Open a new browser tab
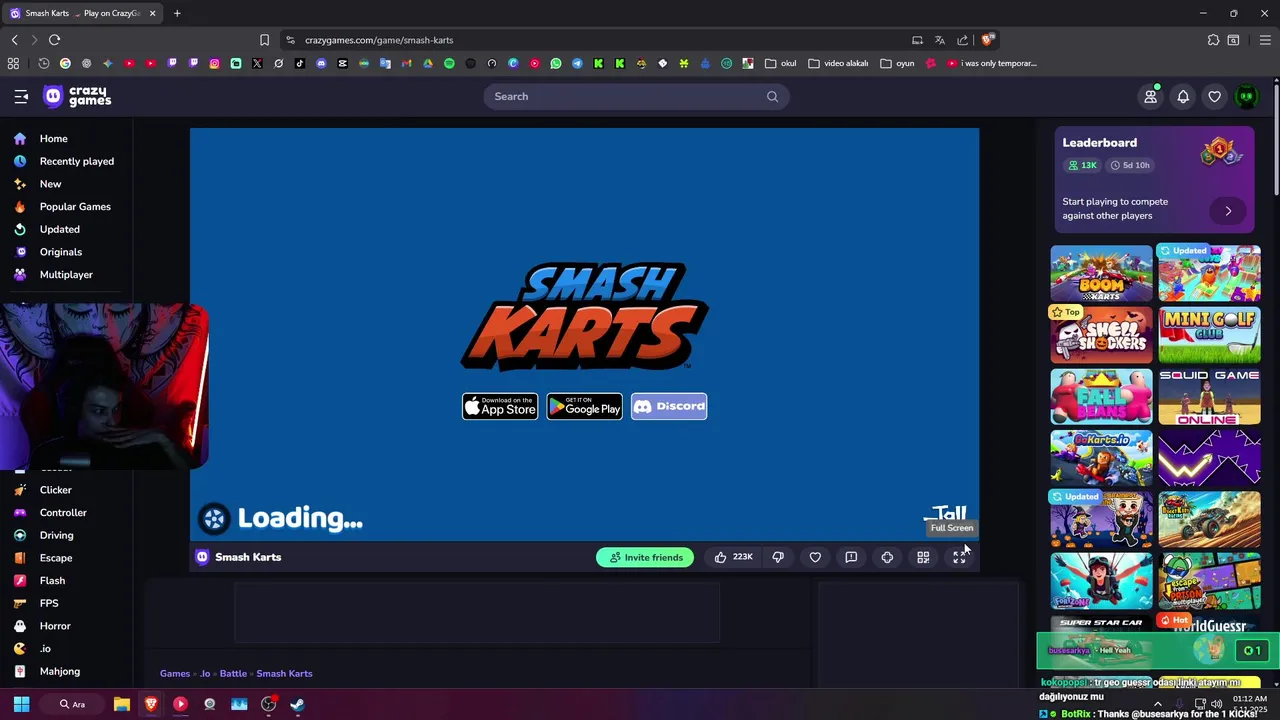 177,13
